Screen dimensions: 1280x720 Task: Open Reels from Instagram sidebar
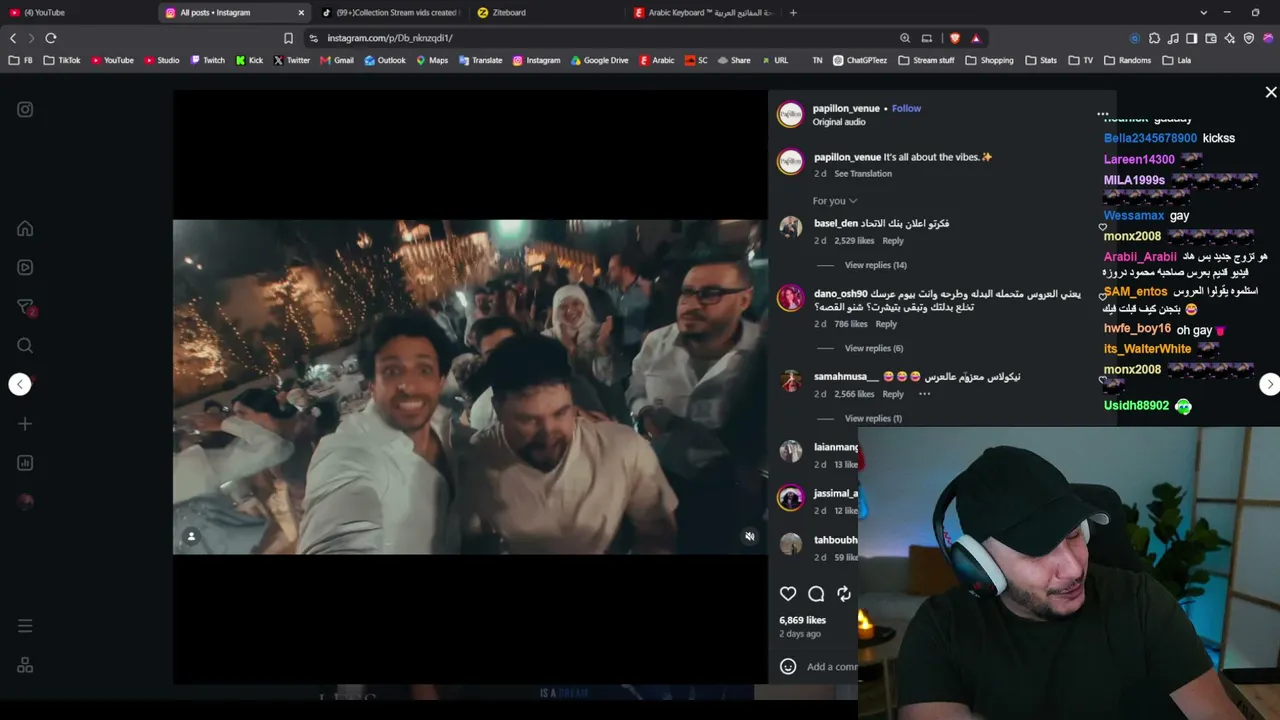click(x=25, y=268)
